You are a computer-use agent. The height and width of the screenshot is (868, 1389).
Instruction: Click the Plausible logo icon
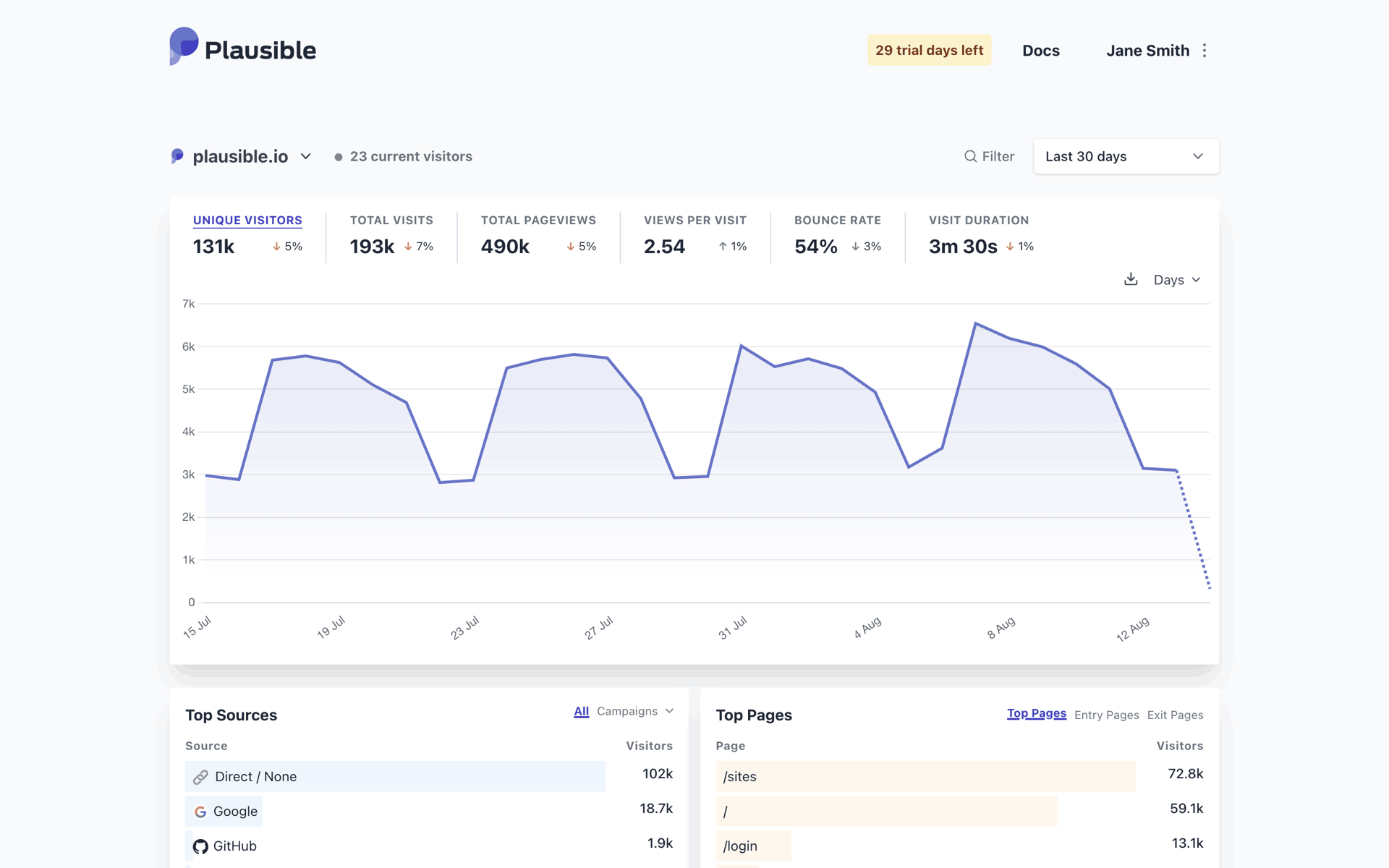click(184, 46)
